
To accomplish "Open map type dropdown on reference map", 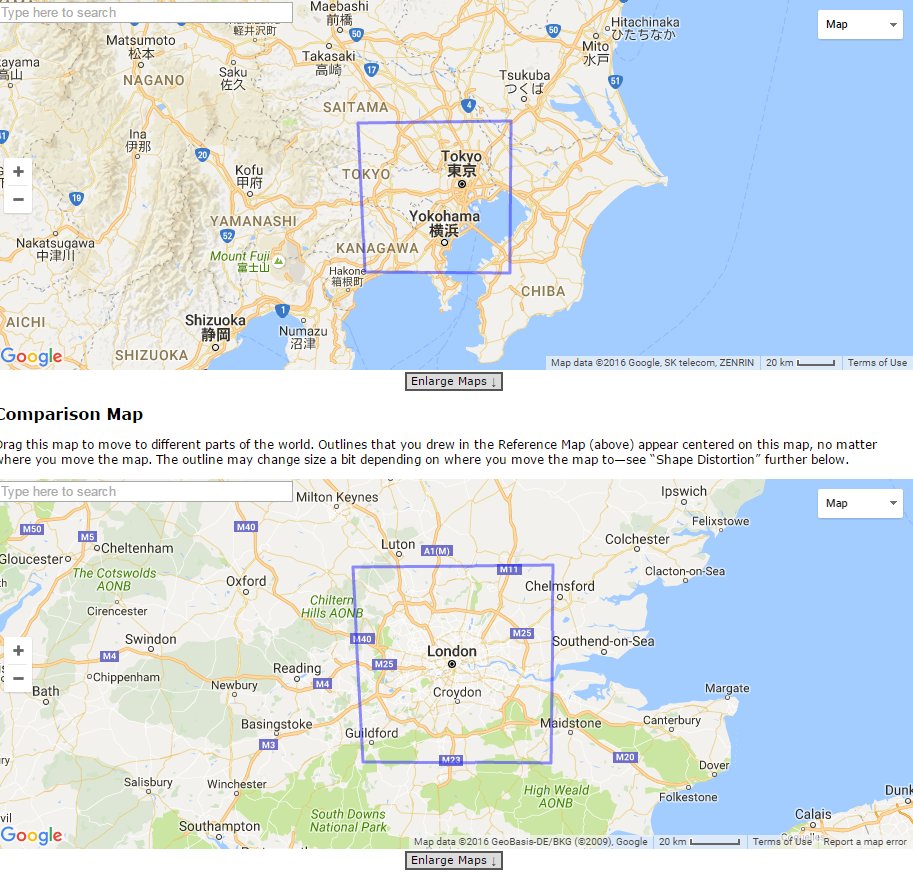I will tap(860, 24).
